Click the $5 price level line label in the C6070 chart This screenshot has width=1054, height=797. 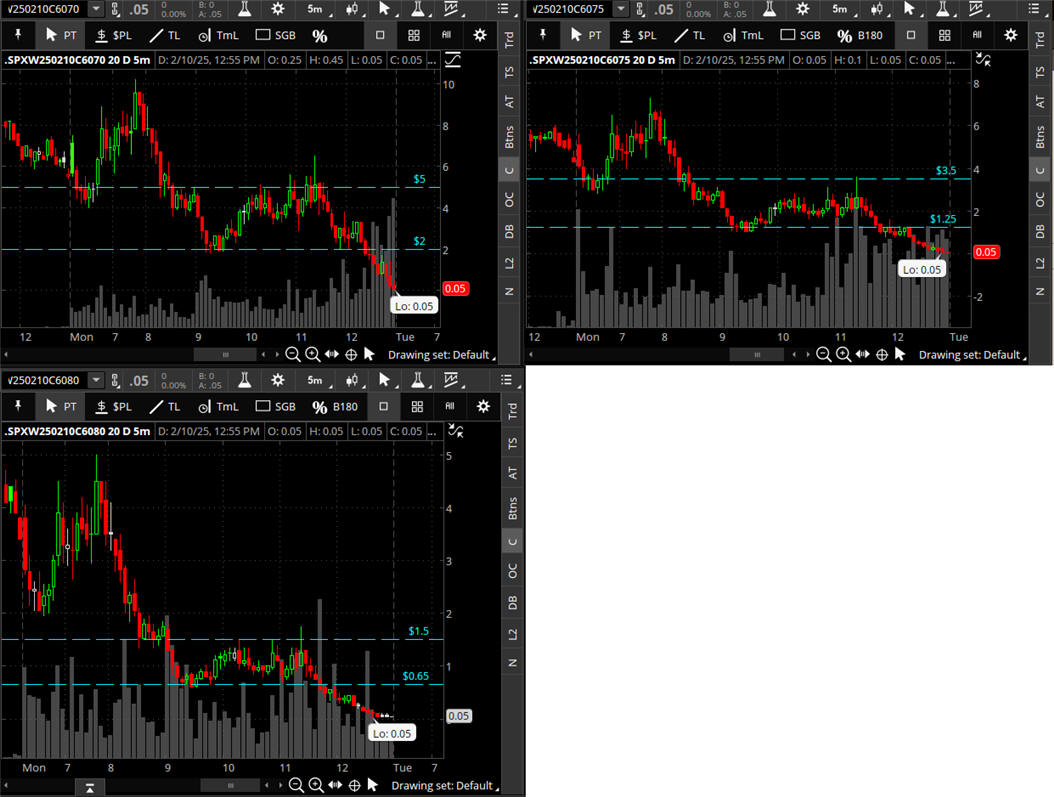(x=419, y=179)
